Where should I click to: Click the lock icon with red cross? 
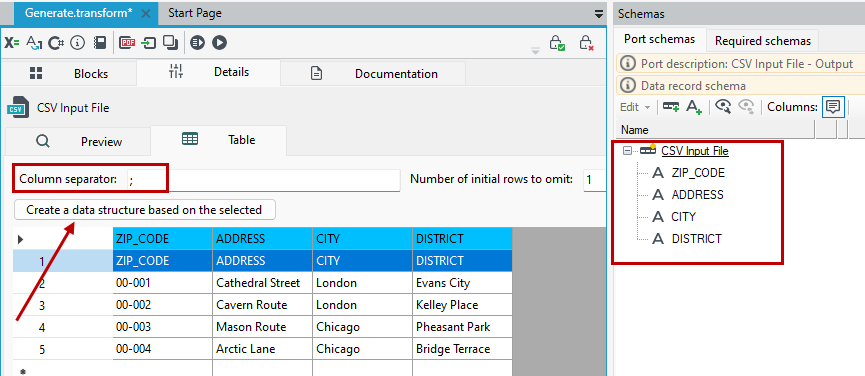[x=586, y=43]
